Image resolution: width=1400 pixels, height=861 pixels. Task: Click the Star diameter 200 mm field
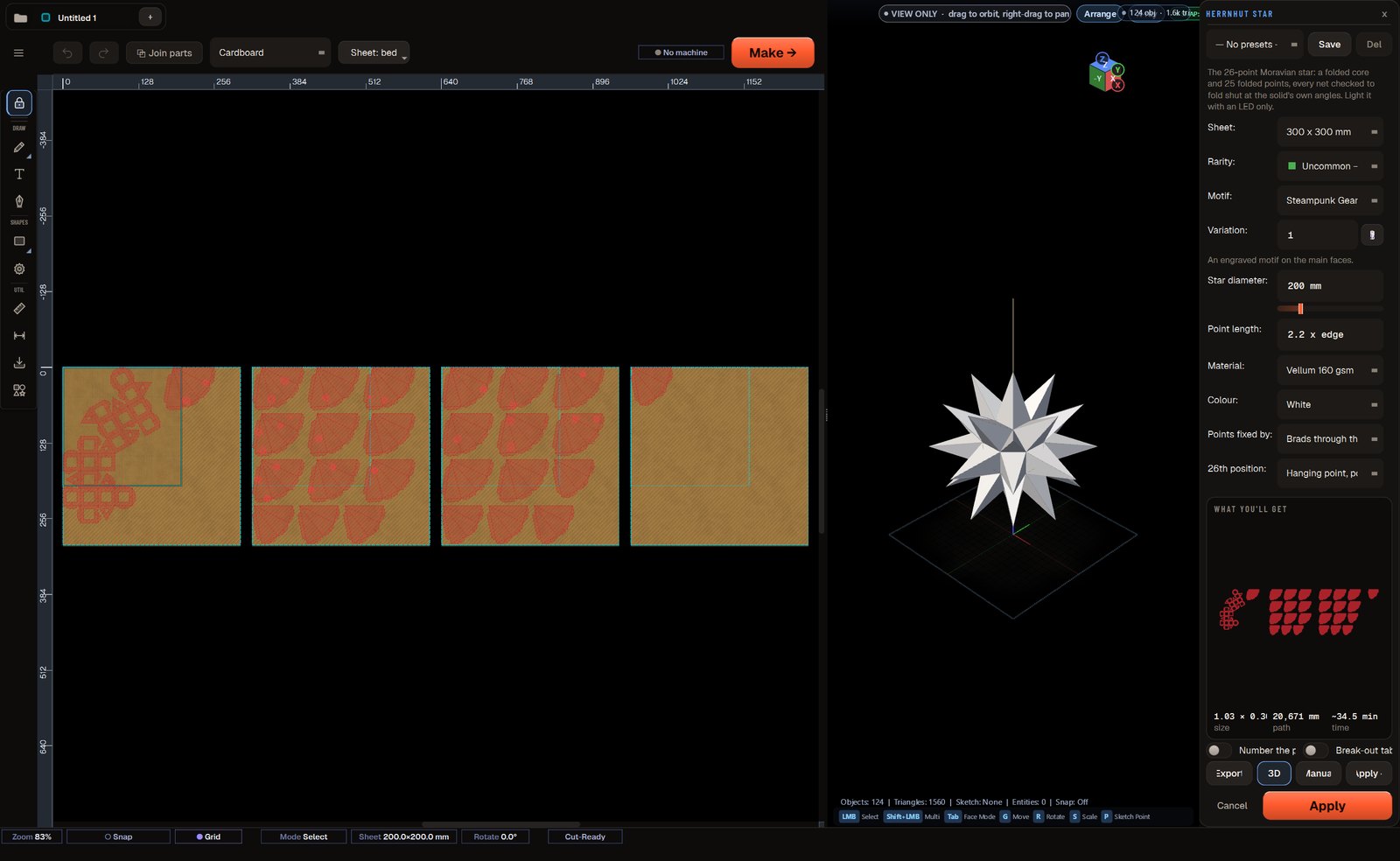1330,286
